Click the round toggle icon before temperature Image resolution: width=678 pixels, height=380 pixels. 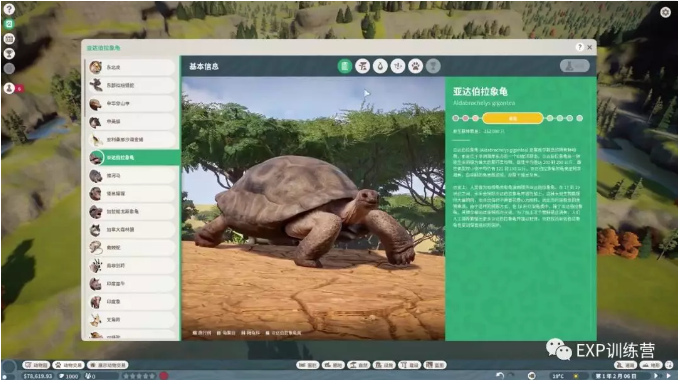coord(532,376)
